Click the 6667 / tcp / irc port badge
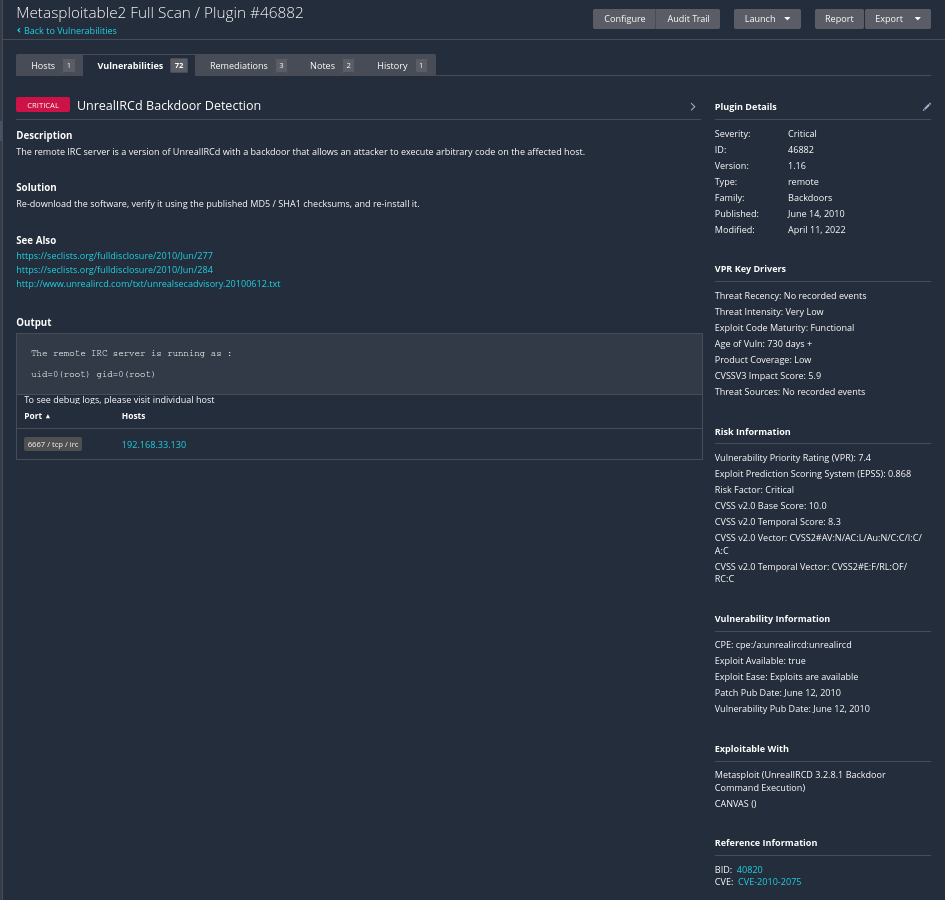945x904 pixels. pyautogui.click(x=53, y=444)
